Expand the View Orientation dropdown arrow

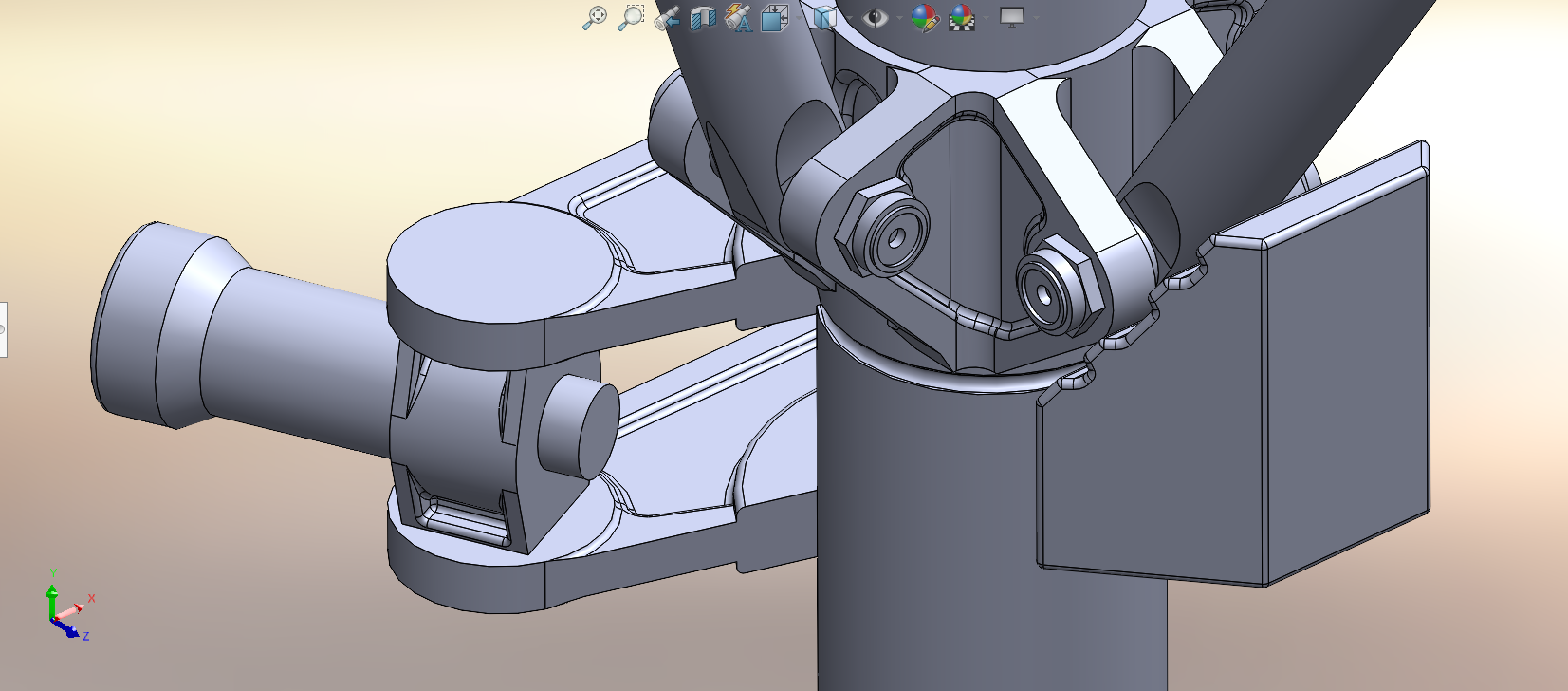pos(799,18)
